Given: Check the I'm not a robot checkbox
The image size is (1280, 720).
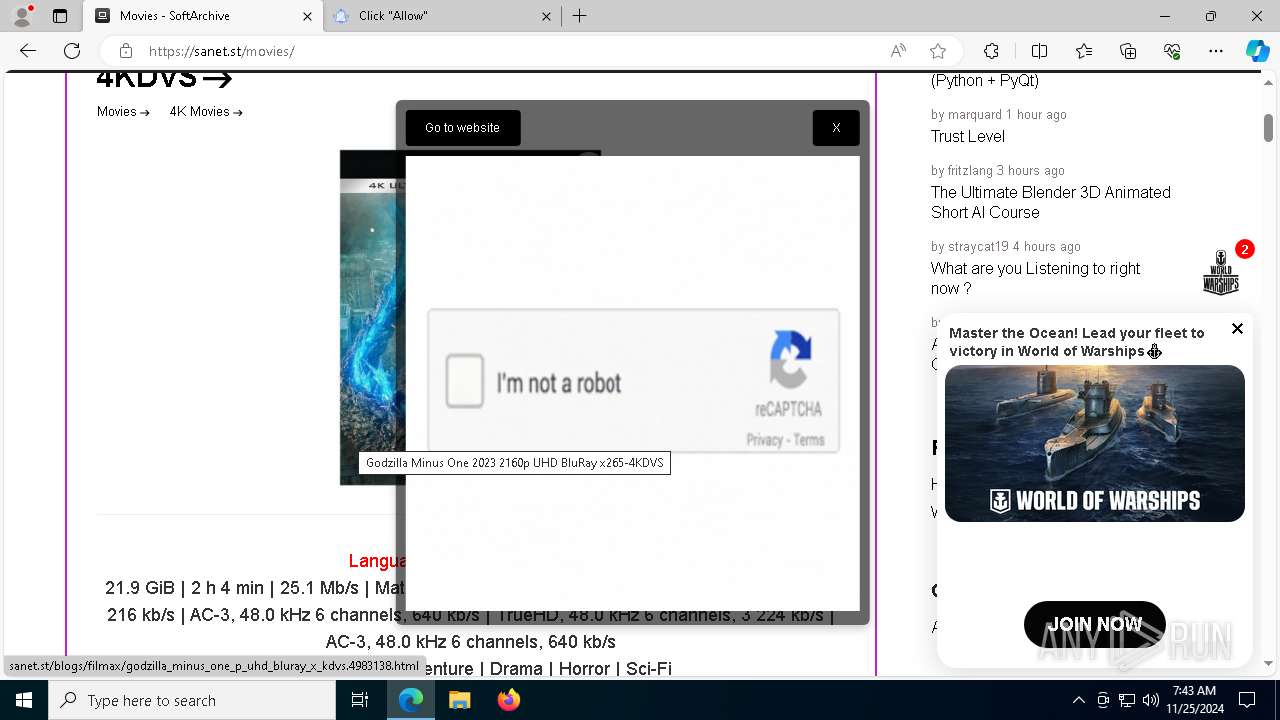Looking at the screenshot, I should point(465,381).
